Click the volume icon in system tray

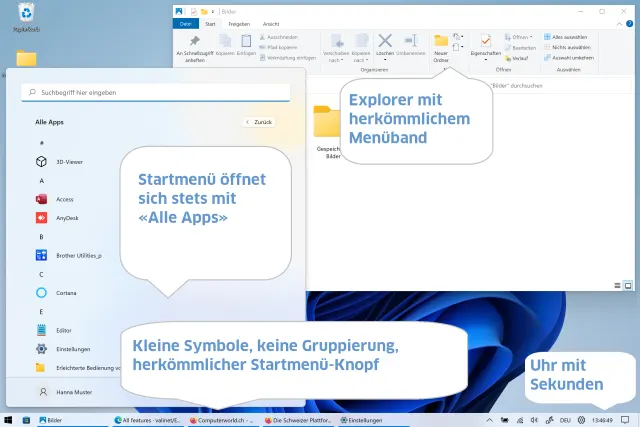(x=534, y=420)
